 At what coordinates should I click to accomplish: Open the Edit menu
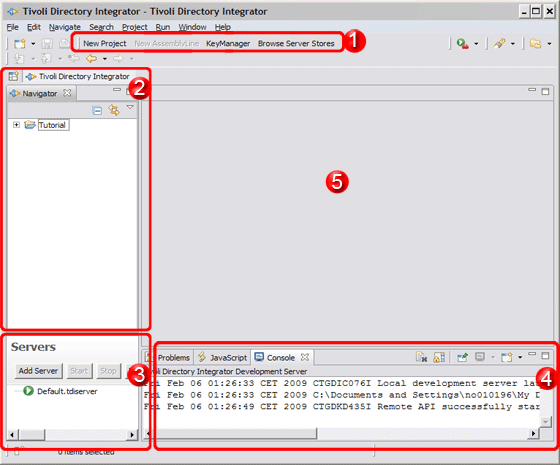coord(34,27)
